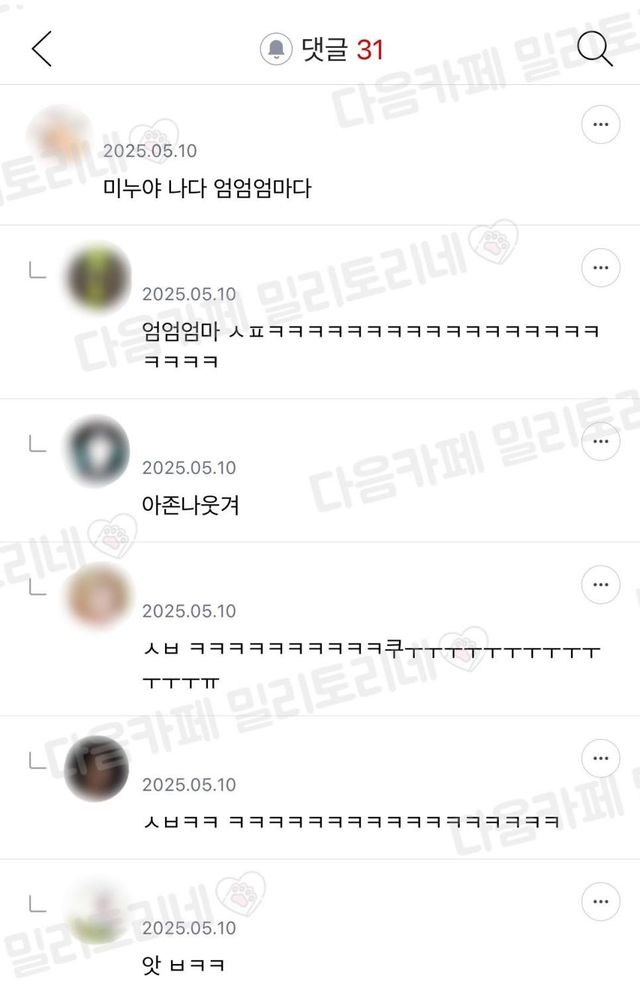Tap the red comment count 31
This screenshot has height=1000, width=640.
click(370, 50)
